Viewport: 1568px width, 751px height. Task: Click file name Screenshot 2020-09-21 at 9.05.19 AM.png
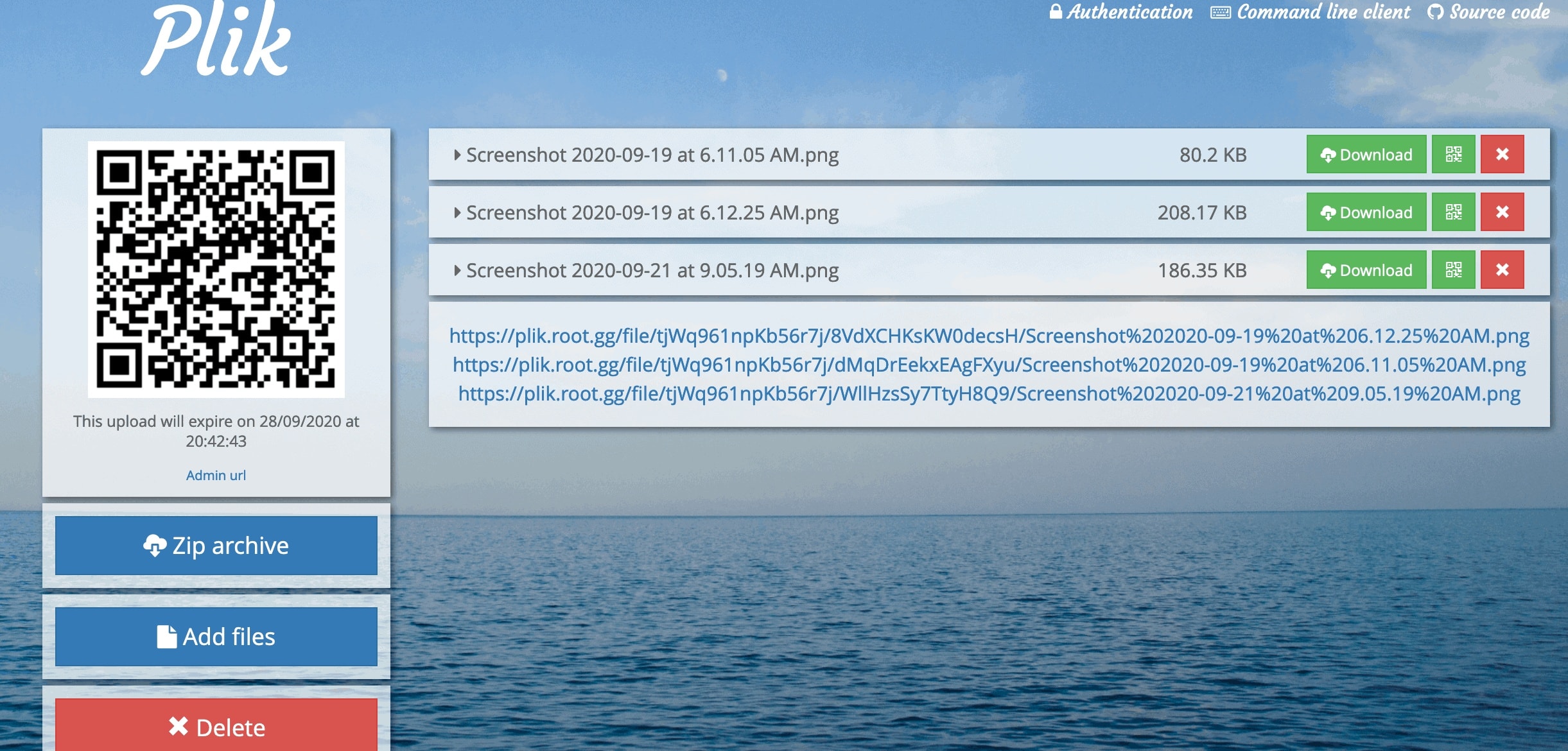coord(652,271)
